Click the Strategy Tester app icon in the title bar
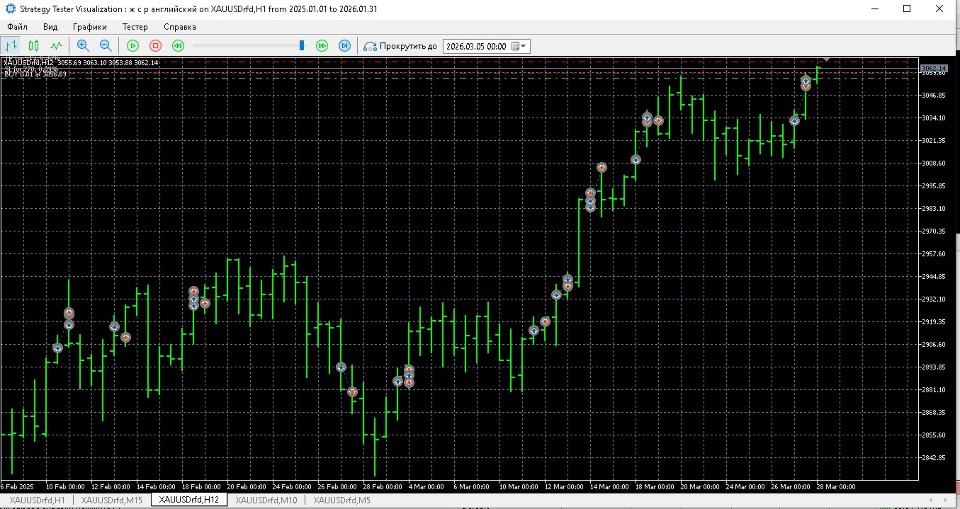This screenshot has height=509, width=960. click(x=9, y=9)
